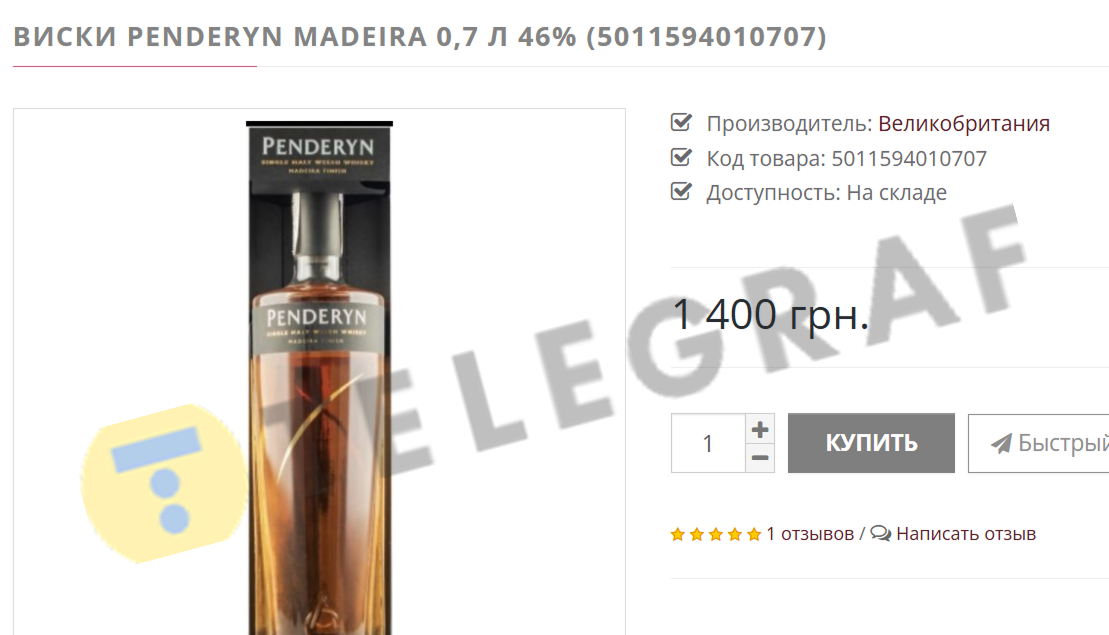Click the product code 5011594010707 text
The height and width of the screenshot is (635, 1109).
pos(909,158)
